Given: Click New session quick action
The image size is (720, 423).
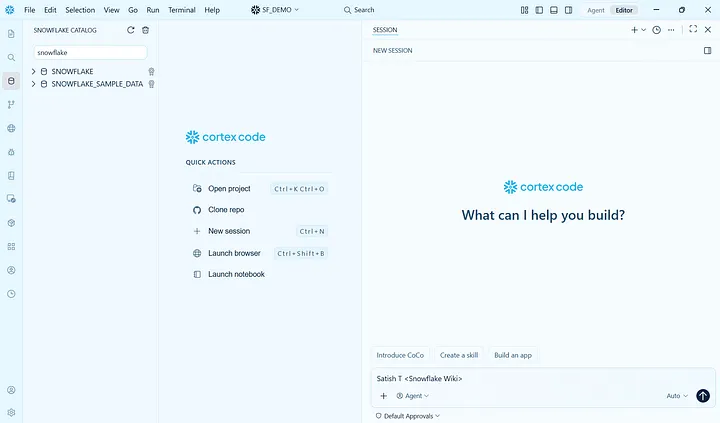Looking at the screenshot, I should (x=260, y=231).
